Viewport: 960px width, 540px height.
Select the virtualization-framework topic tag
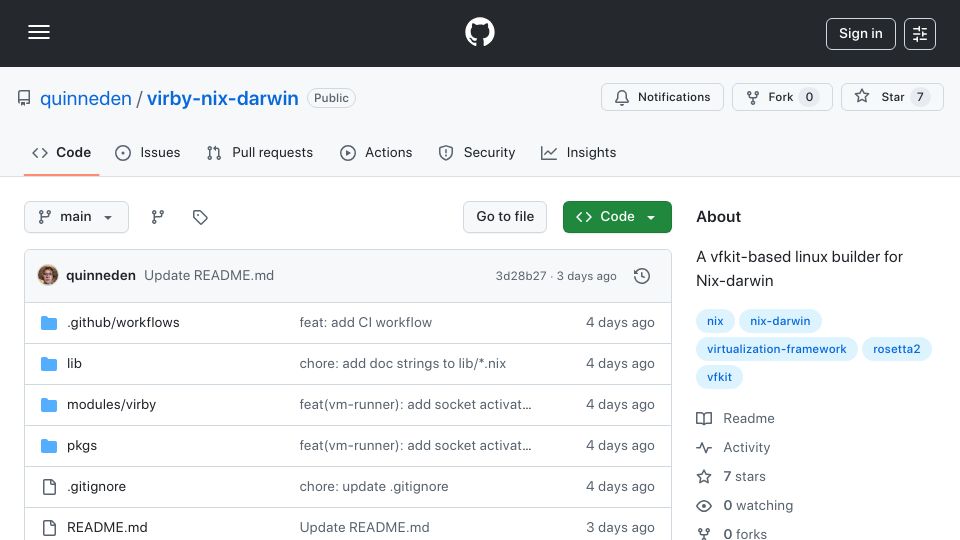[x=776, y=349]
